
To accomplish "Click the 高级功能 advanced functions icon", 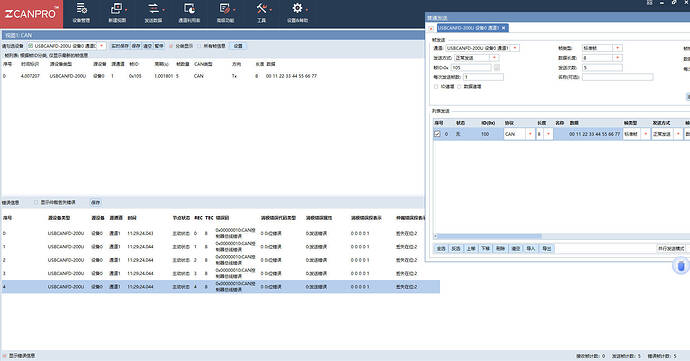I will point(225,12).
